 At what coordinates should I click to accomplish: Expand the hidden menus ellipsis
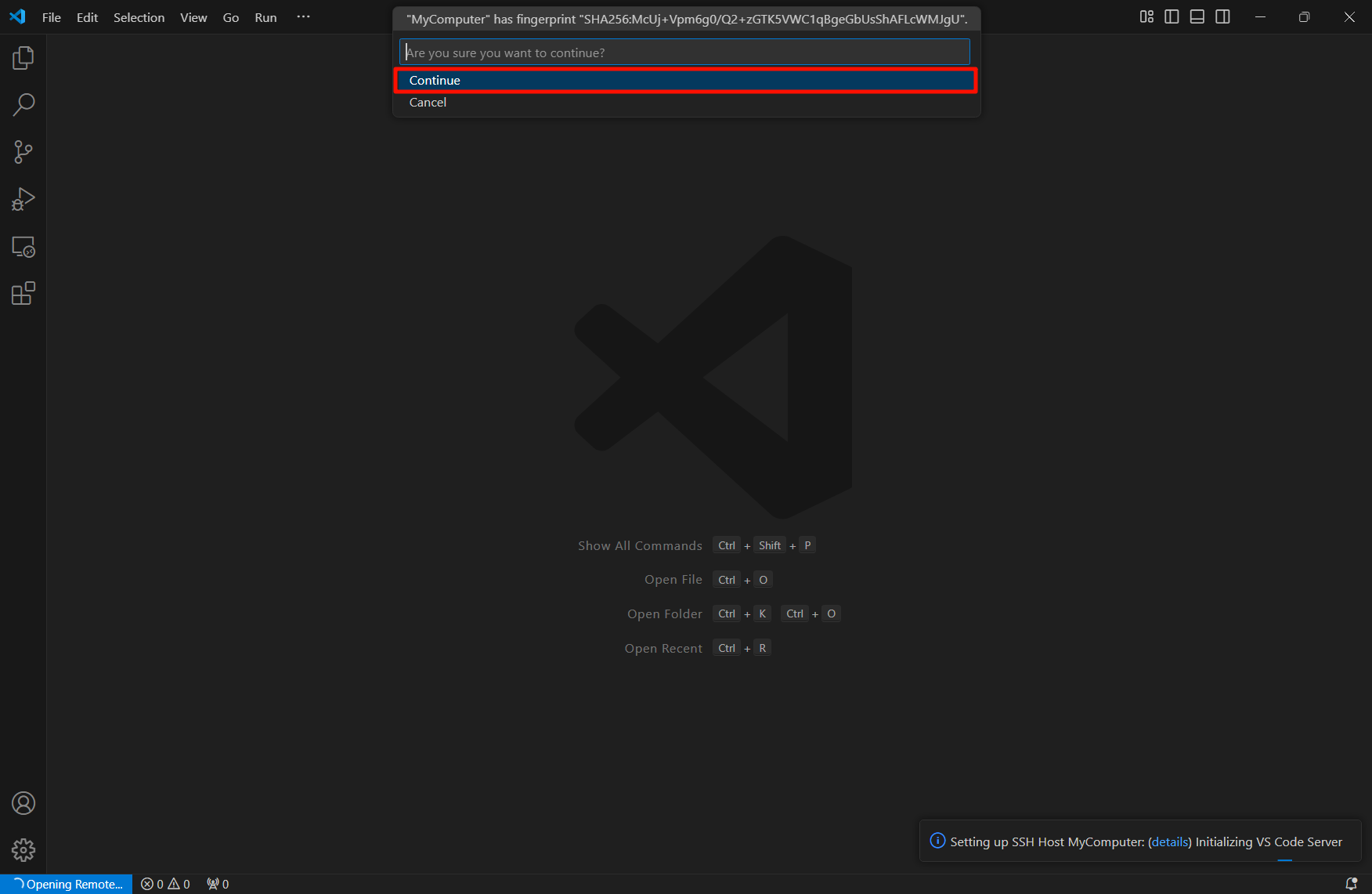[x=303, y=17]
